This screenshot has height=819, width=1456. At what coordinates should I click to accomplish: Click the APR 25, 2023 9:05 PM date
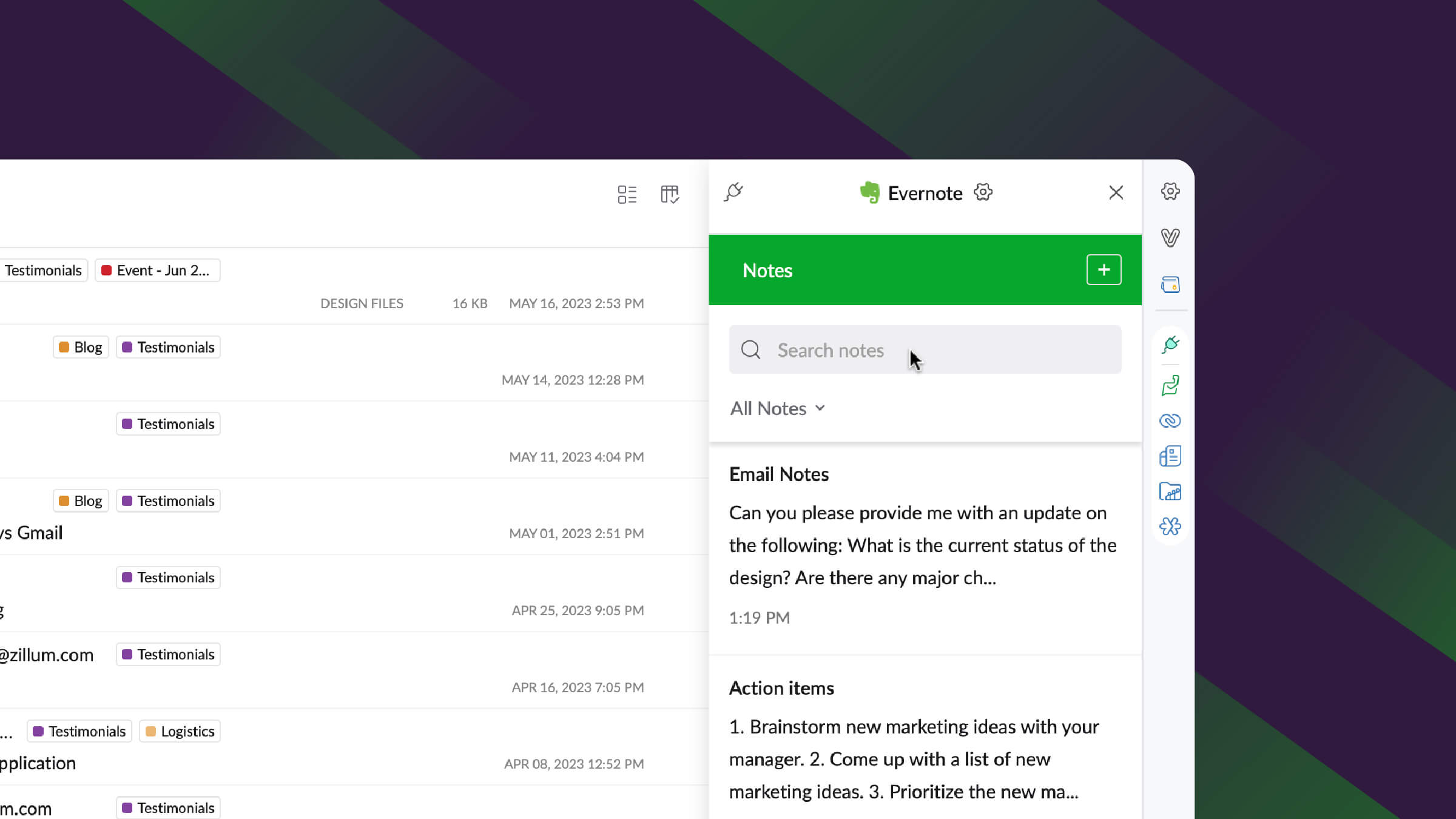tap(578, 610)
